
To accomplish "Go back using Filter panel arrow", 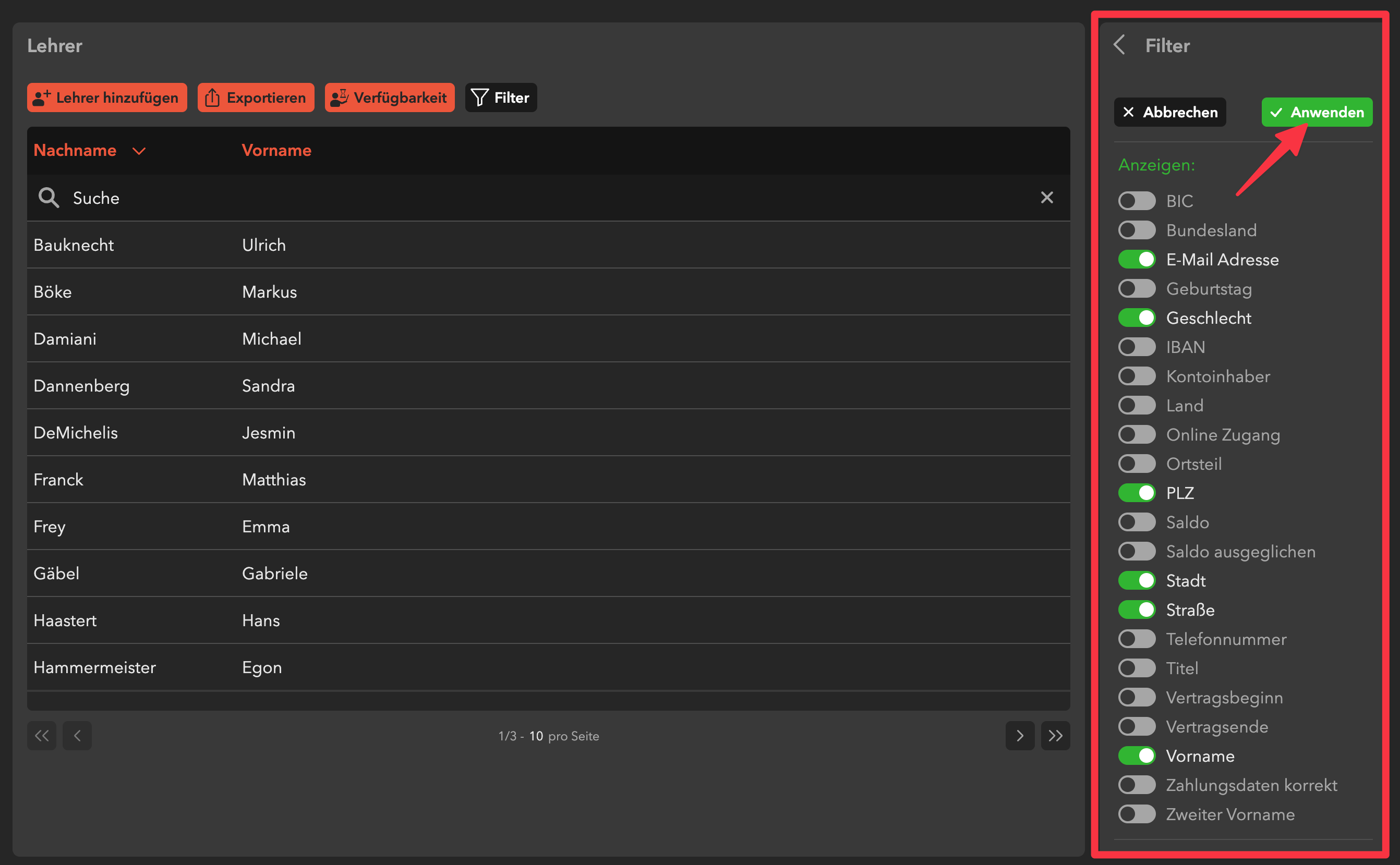I will click(x=1119, y=45).
